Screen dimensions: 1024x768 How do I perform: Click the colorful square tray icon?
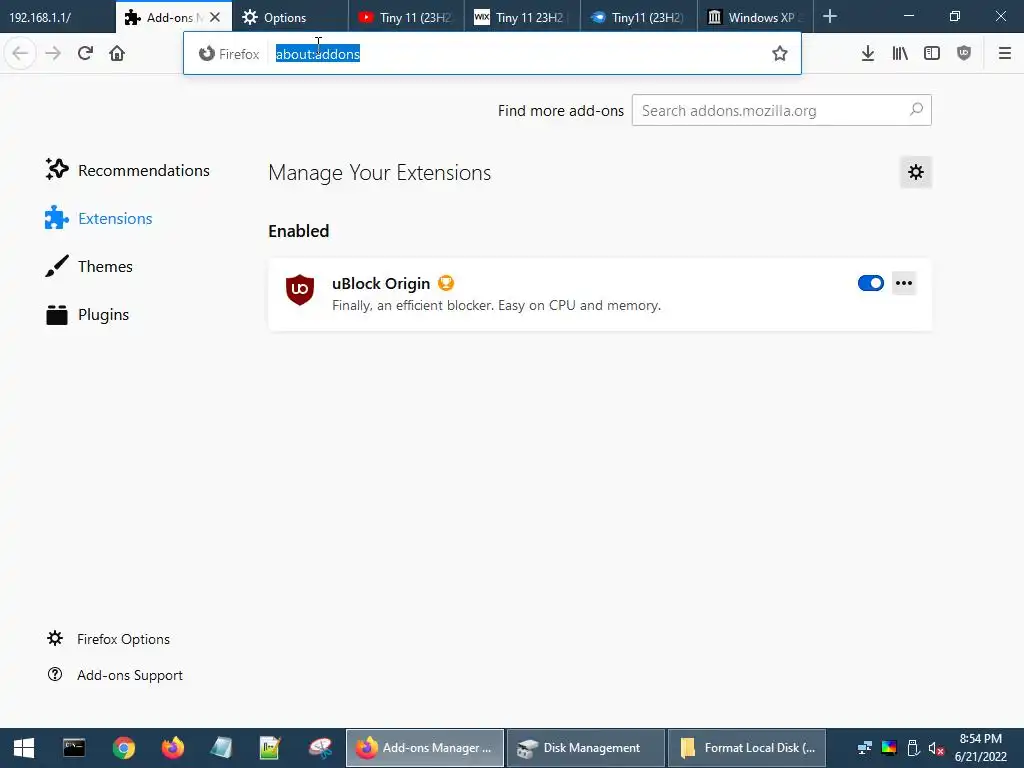(889, 748)
